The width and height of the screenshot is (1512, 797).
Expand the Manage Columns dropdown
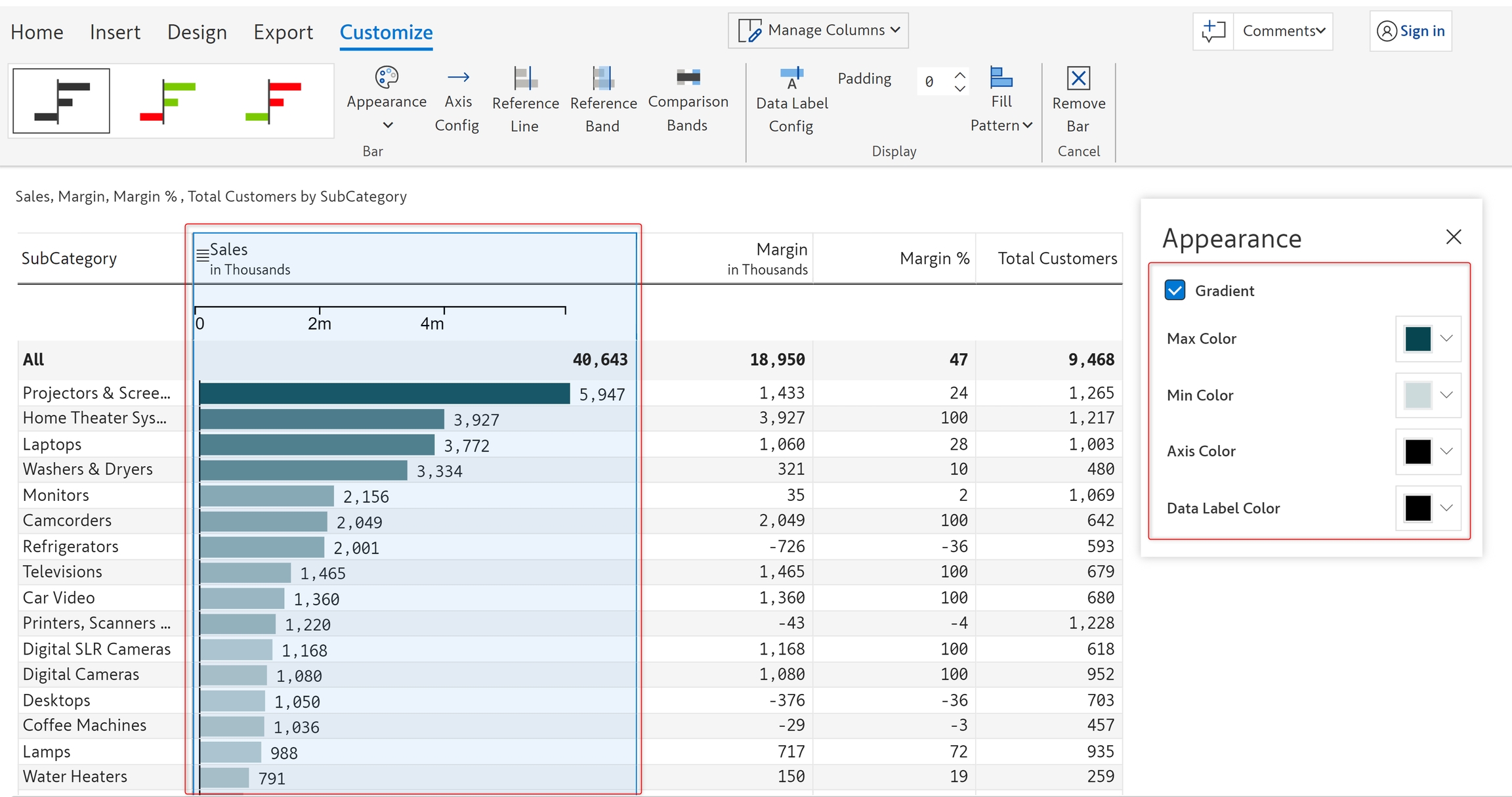(818, 30)
